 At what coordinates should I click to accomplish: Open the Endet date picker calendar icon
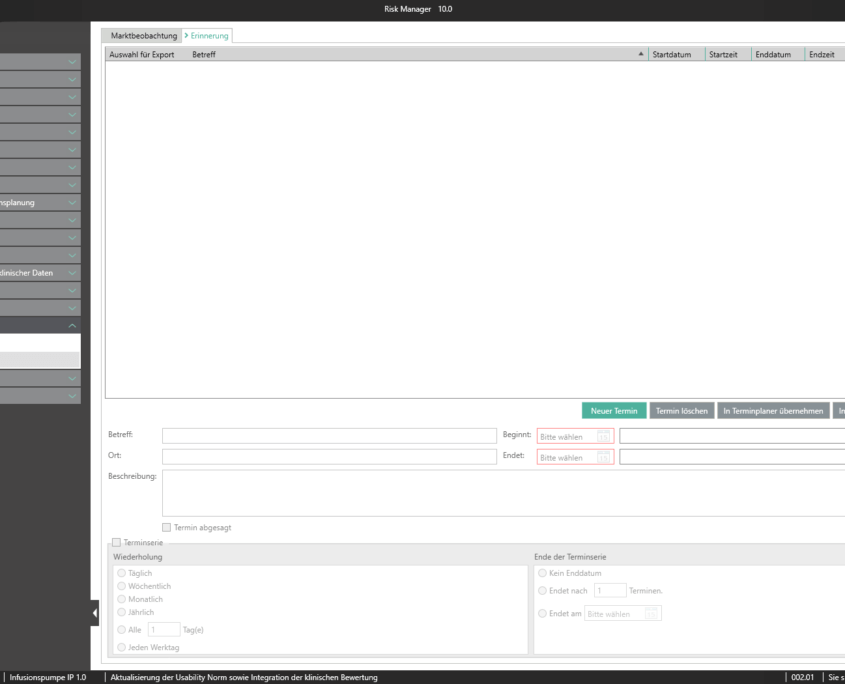click(603, 458)
